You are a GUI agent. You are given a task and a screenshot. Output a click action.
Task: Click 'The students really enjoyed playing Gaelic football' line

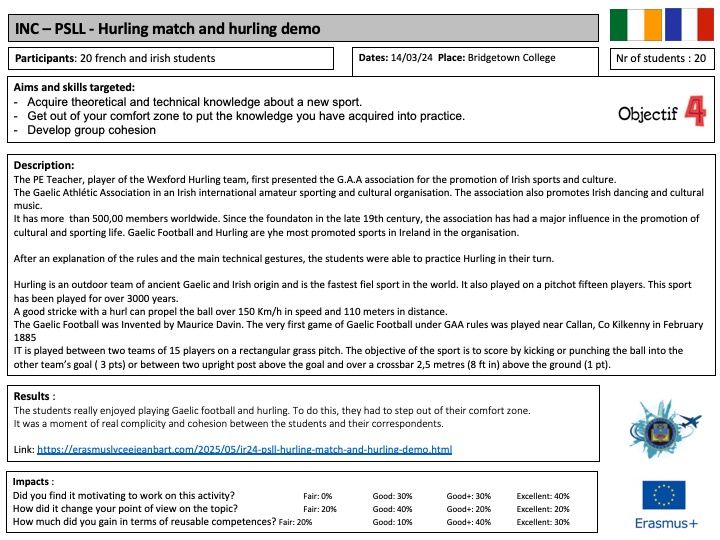[272, 411]
